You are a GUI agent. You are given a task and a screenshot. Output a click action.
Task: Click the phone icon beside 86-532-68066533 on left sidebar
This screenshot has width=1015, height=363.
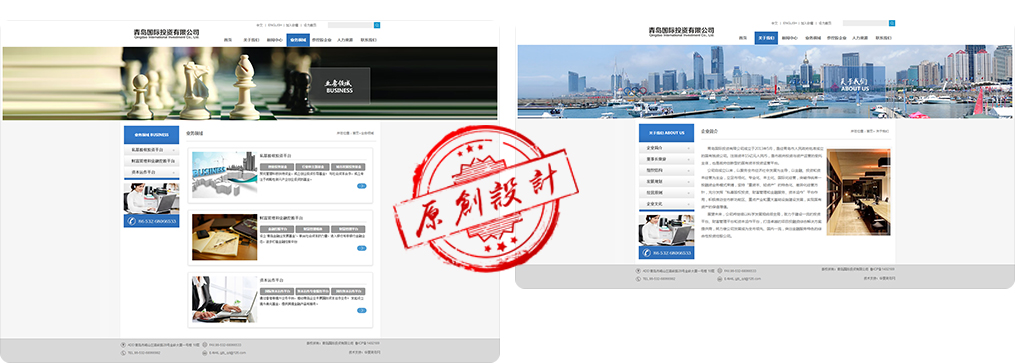click(132, 221)
